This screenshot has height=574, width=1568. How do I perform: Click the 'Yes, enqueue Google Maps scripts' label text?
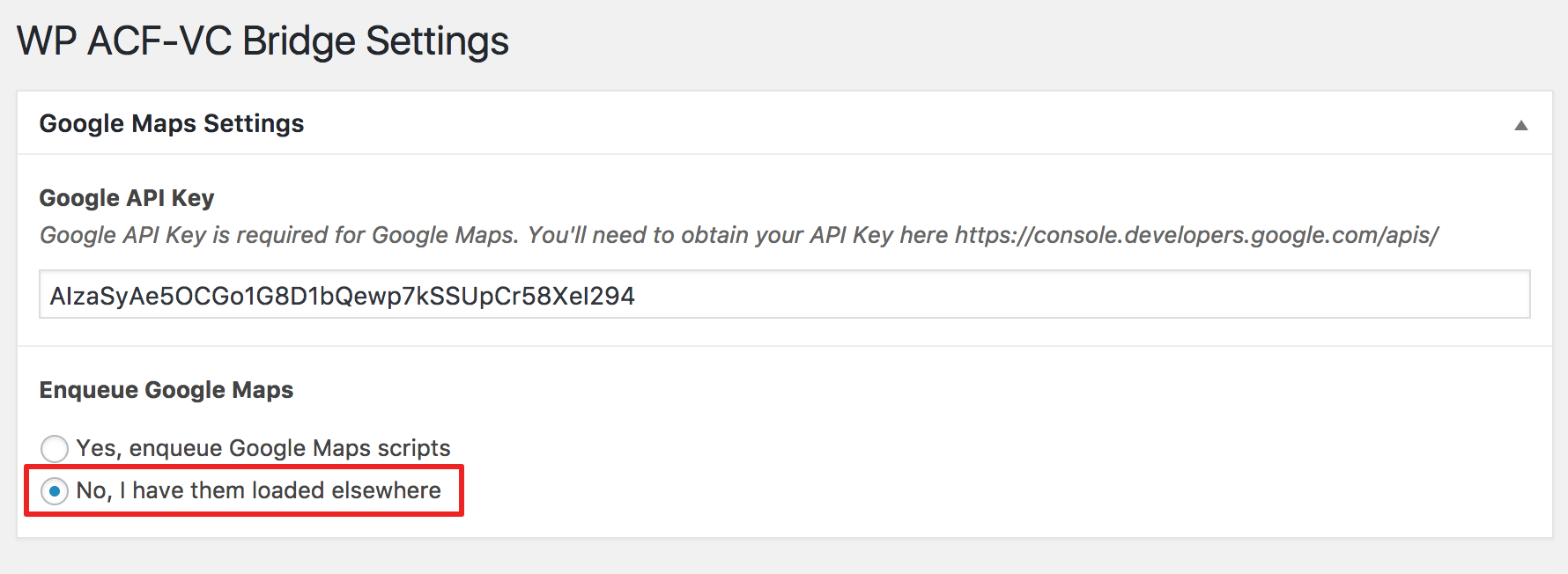(263, 448)
